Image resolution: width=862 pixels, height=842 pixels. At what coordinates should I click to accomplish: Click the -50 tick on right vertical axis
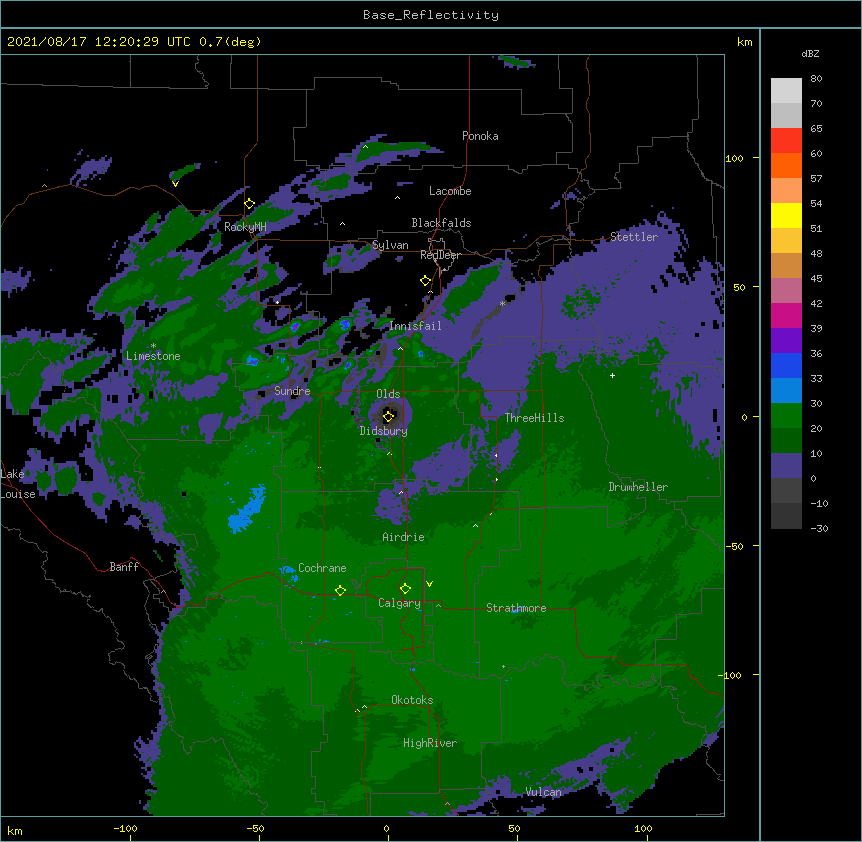[734, 546]
